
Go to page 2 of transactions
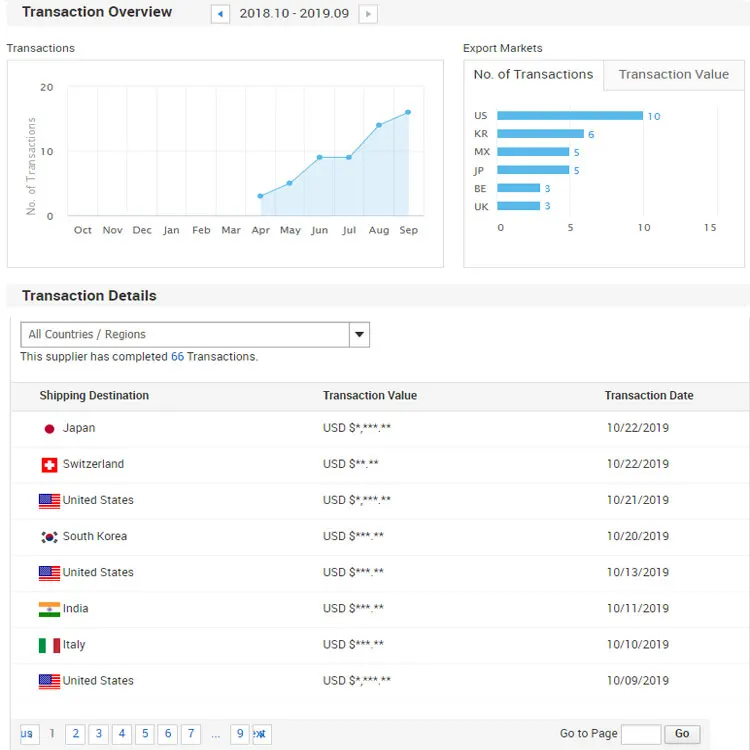pyautogui.click(x=75, y=734)
